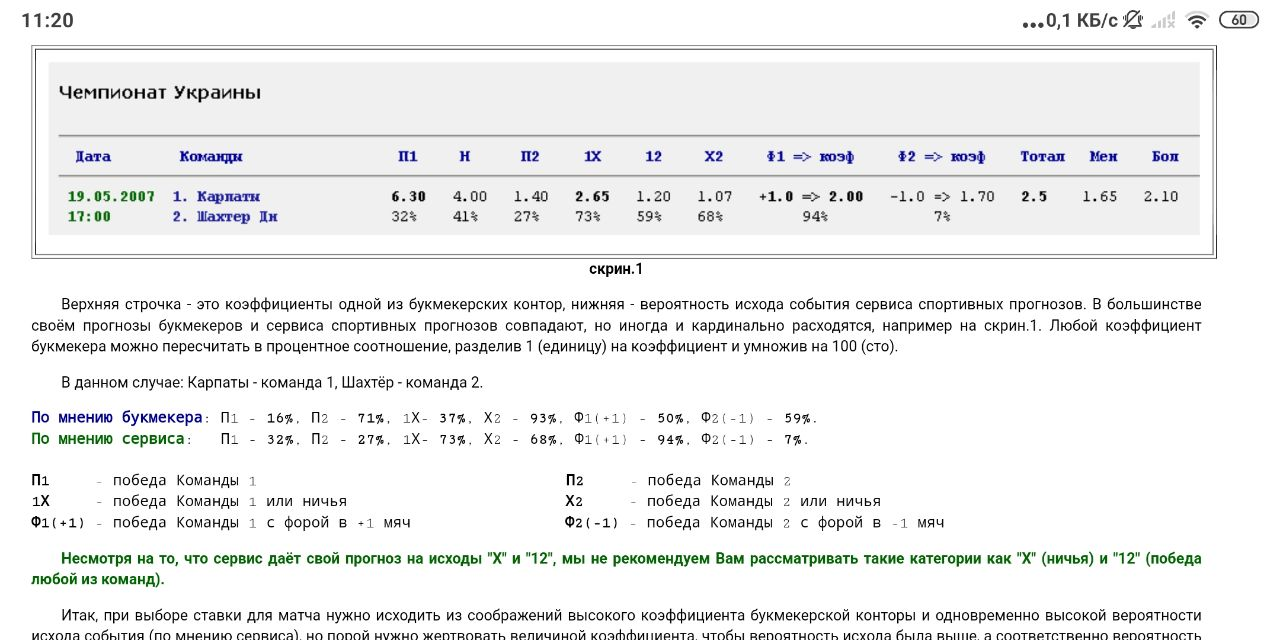The image size is (1280, 640).
Task: Tap the muted bell status icon
Action: (x=1133, y=20)
